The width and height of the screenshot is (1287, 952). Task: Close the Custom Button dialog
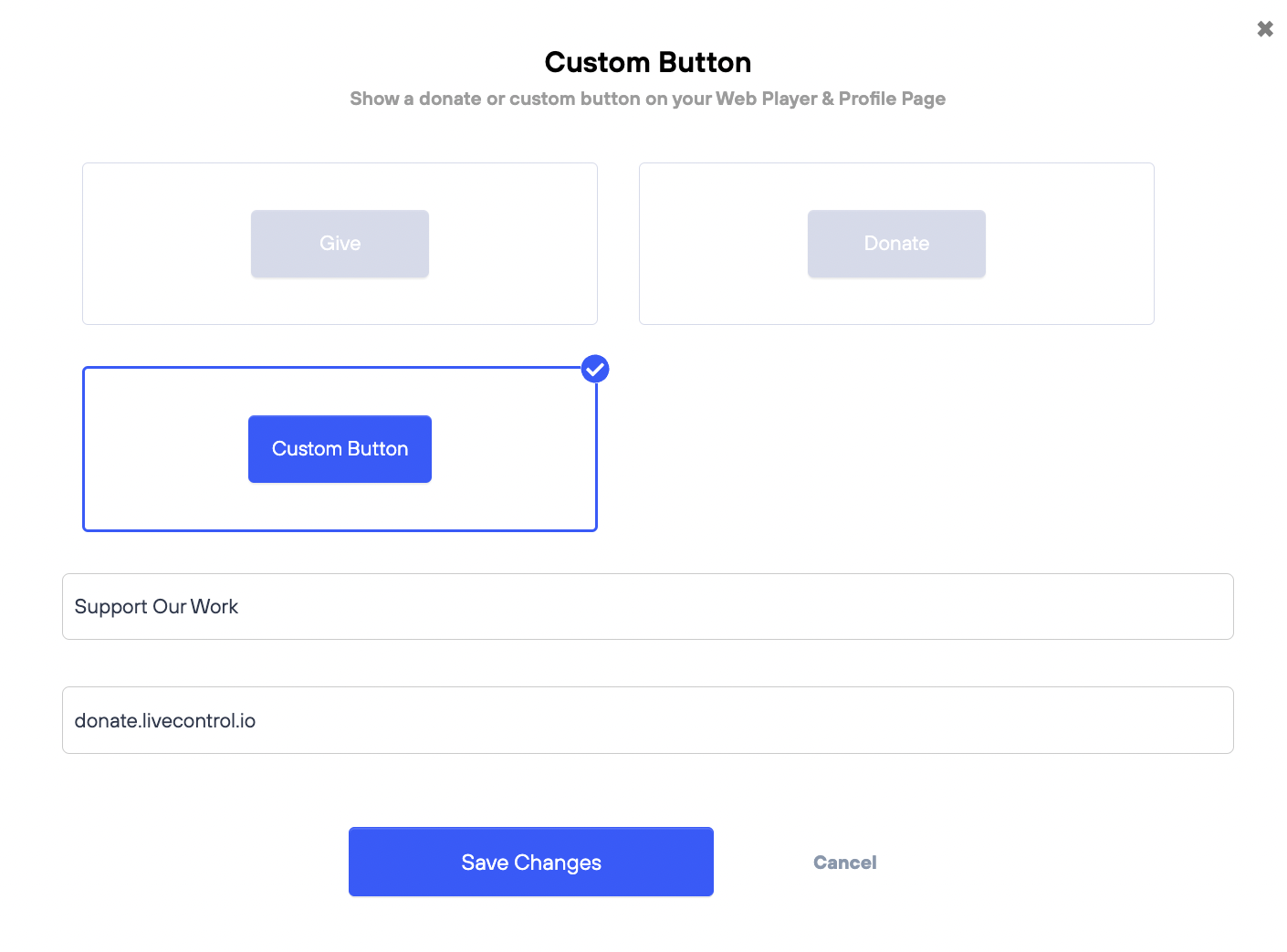(x=1265, y=29)
